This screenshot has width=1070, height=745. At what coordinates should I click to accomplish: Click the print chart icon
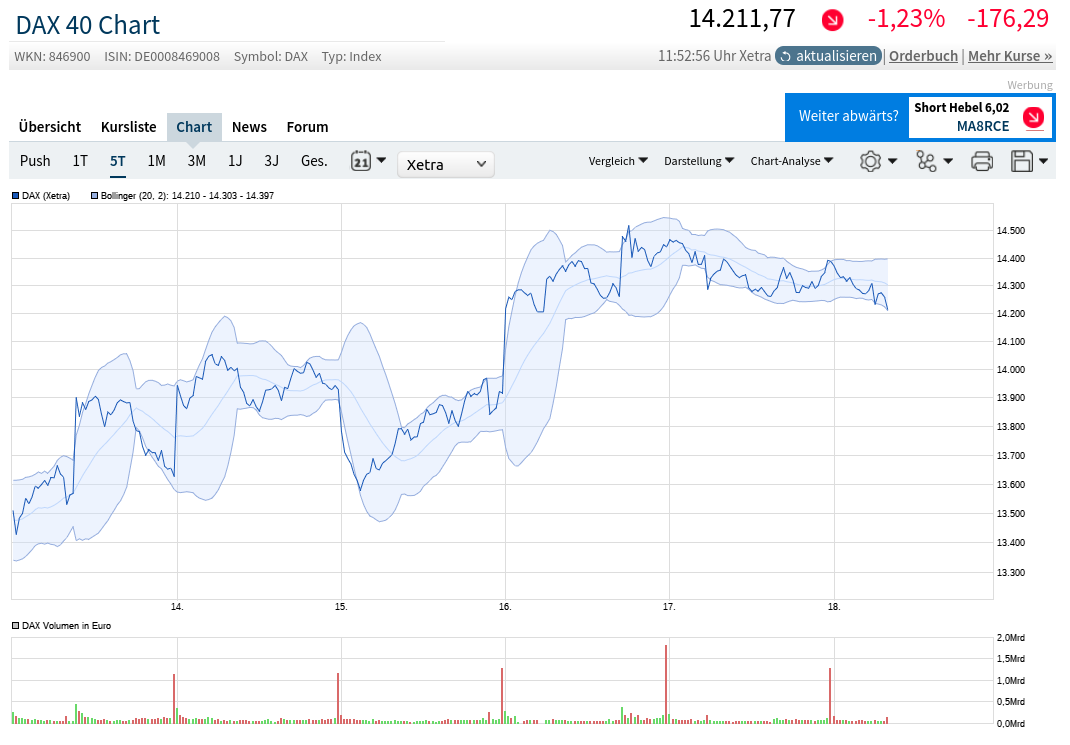[981, 161]
